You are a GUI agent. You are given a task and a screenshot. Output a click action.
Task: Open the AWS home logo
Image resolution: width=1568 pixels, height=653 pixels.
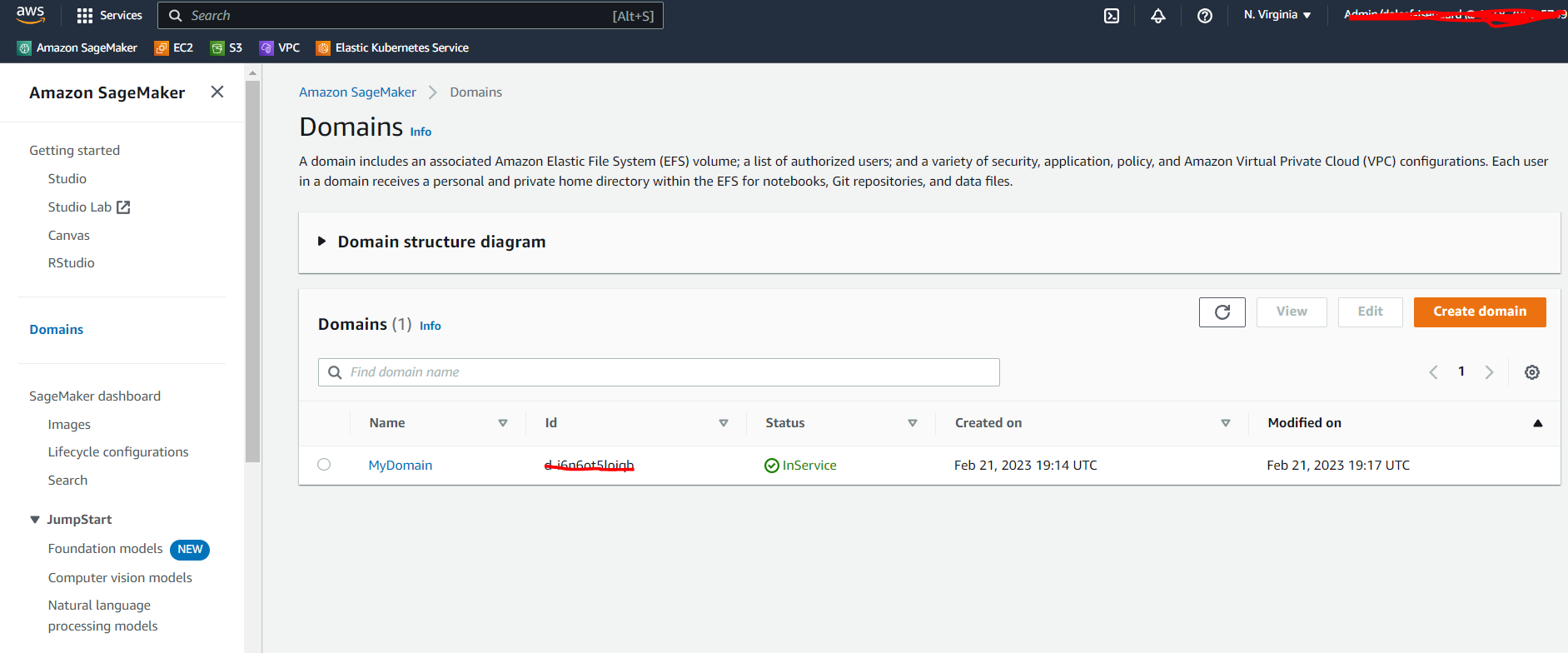pos(30,14)
